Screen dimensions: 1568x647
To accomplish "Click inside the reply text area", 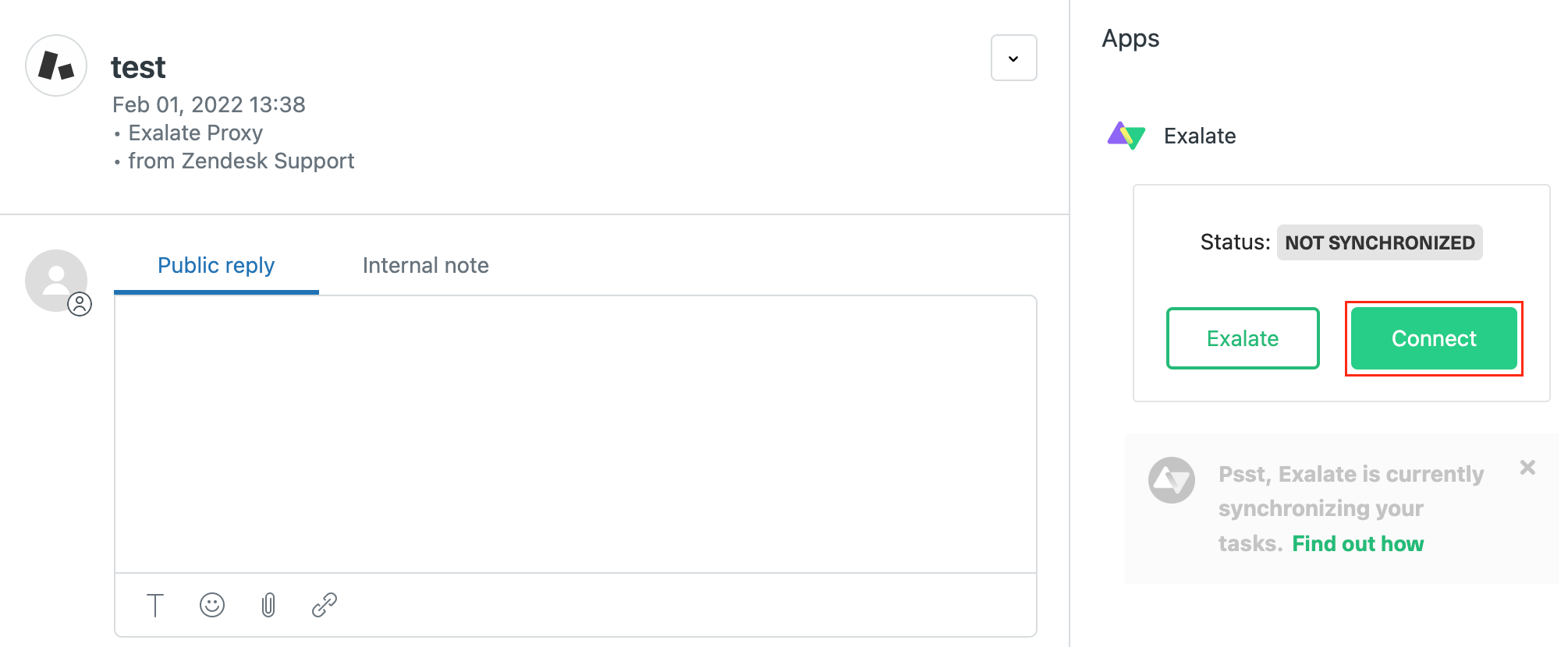I will (x=575, y=433).
